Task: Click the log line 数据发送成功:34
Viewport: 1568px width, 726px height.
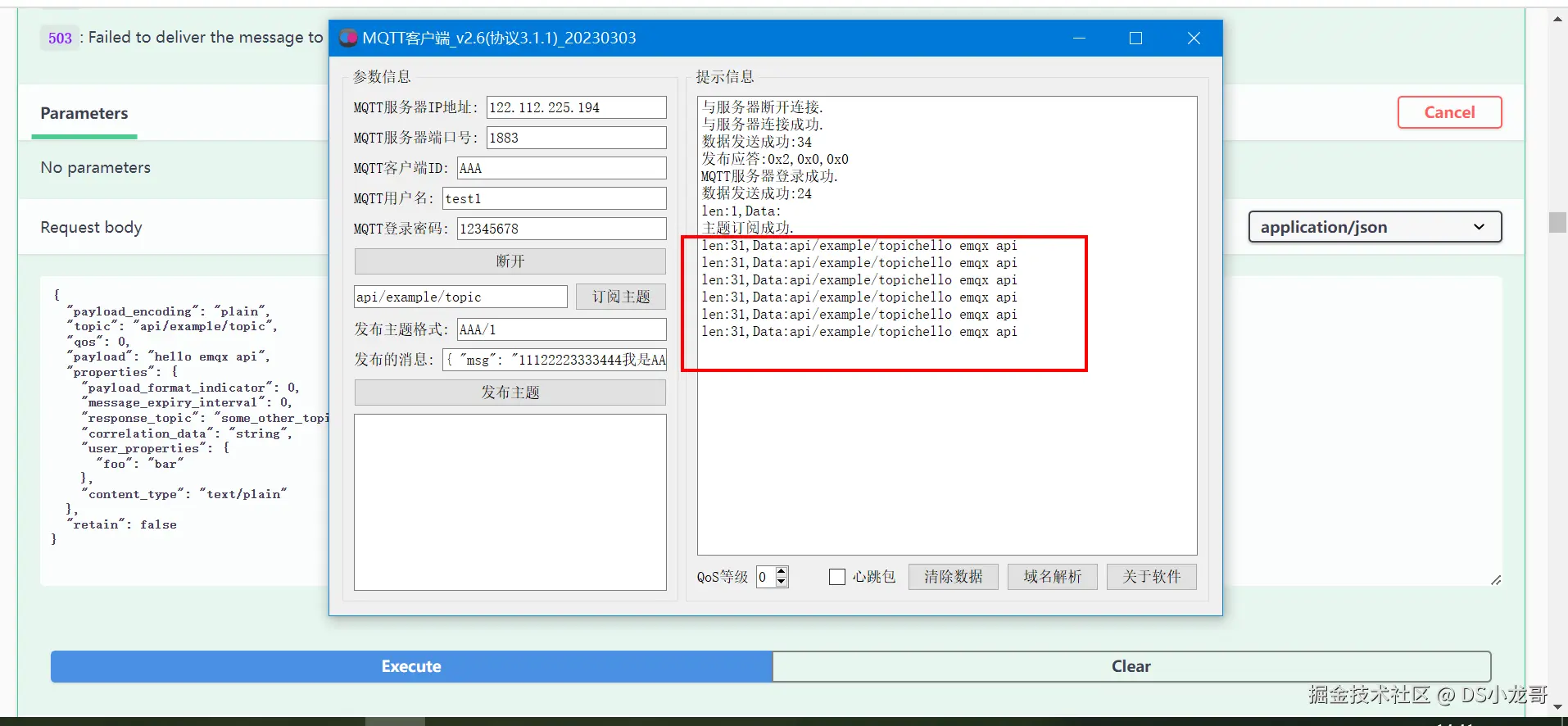Action: [x=757, y=142]
